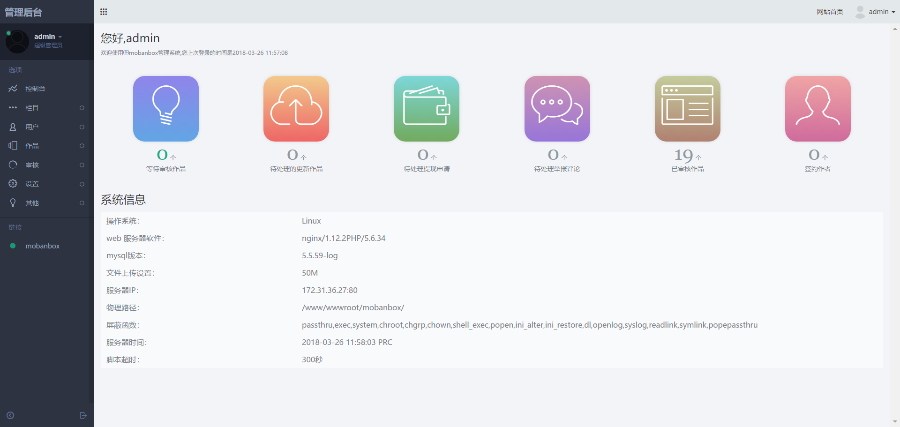Click the 系统信息 section heading
Image resolution: width=900 pixels, height=427 pixels.
pos(123,200)
